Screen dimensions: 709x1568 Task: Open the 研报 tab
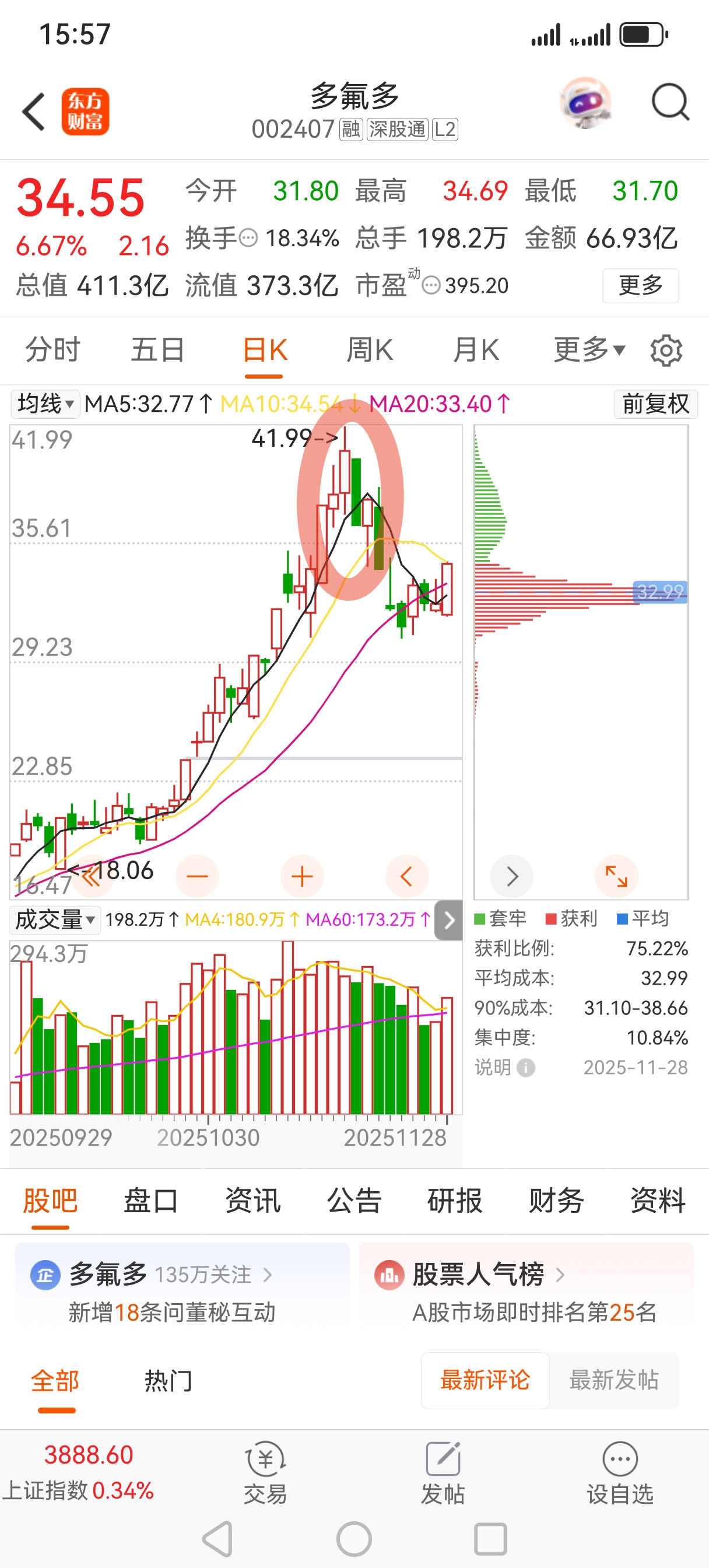pyautogui.click(x=455, y=1201)
